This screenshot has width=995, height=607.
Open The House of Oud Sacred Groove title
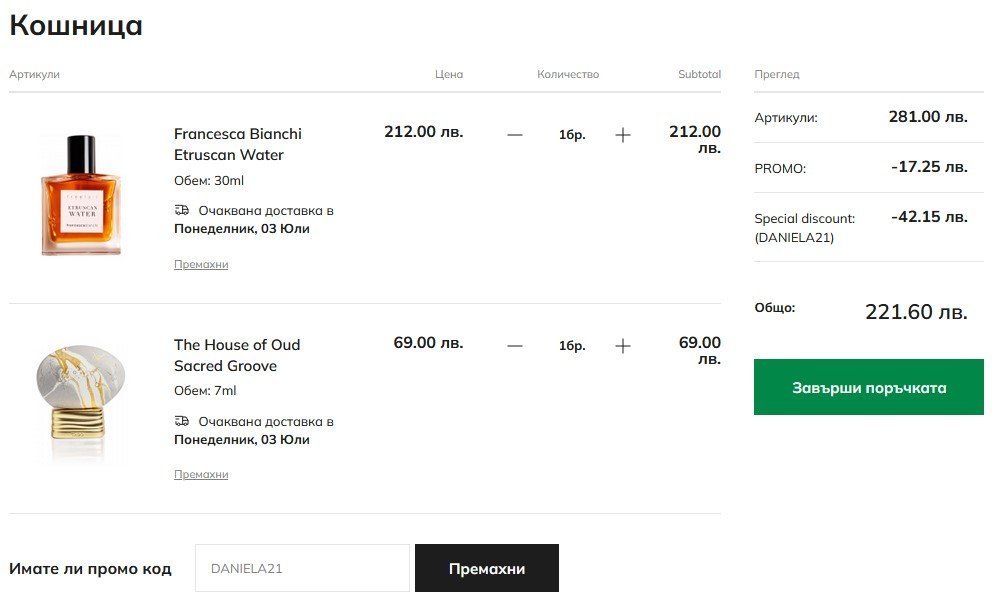point(237,355)
